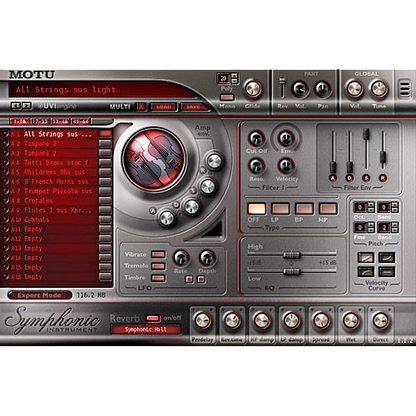Decrease the Poly voice count arrow
416x416 pixels.
pyautogui.click(x=234, y=81)
